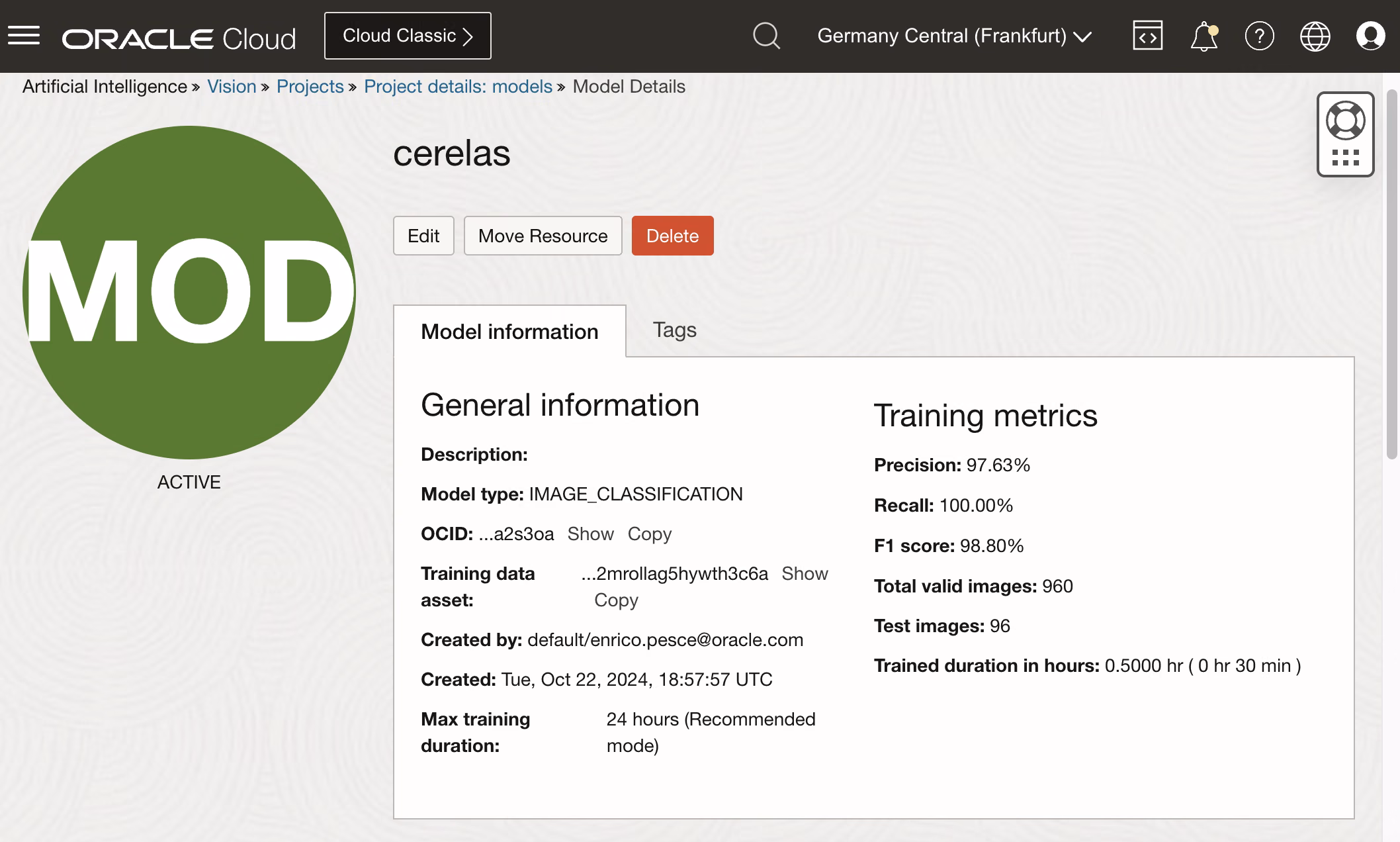This screenshot has width=1400, height=842.
Task: Switch to the Tags tab
Action: pos(674,330)
